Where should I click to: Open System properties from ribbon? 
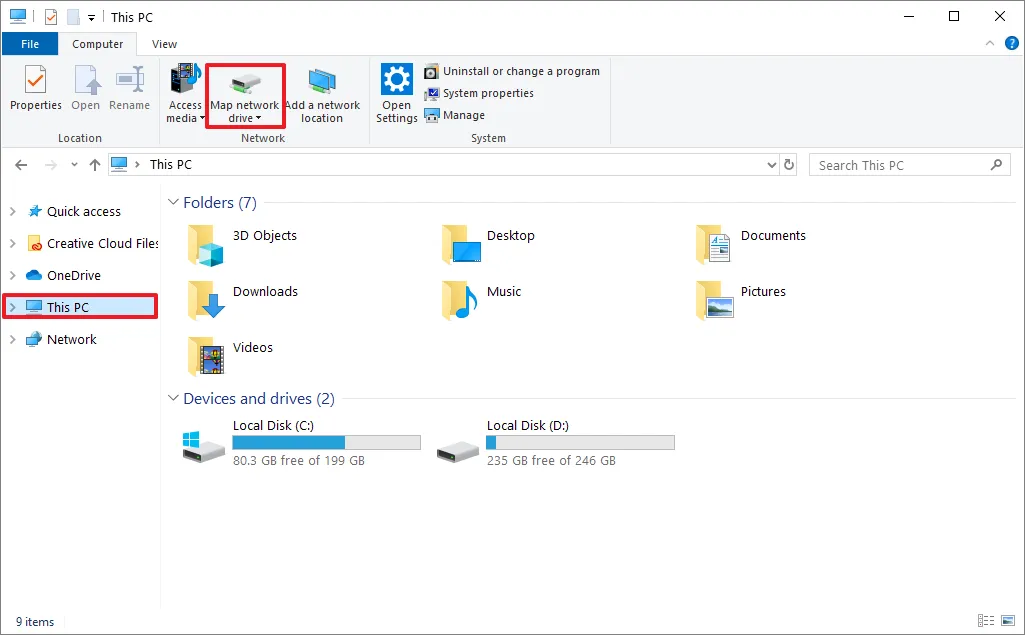coord(487,93)
